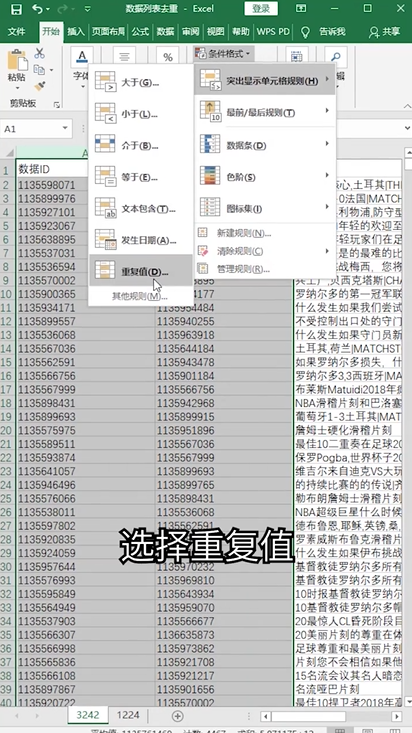Image resolution: width=412 pixels, height=733 pixels.
Task: Select sheet tab 3242
Action: point(88,715)
